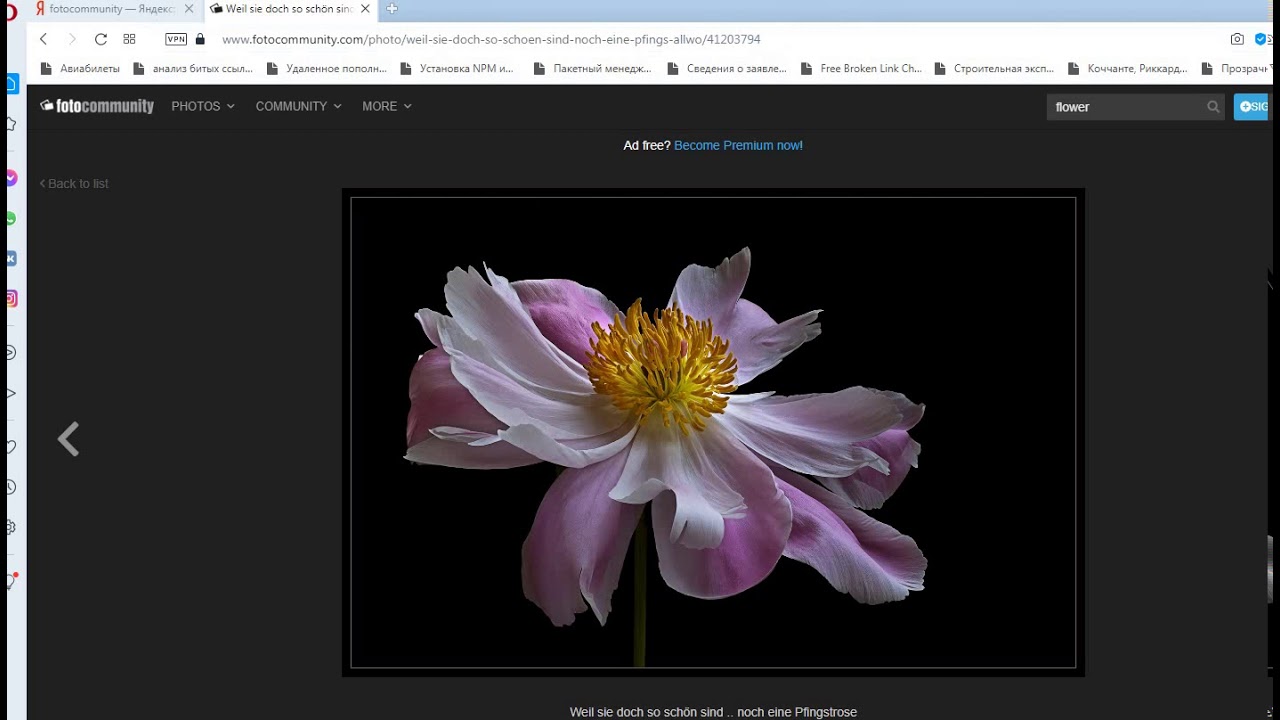Viewport: 1280px width, 720px height.
Task: Close the 'Weil sie doch so schön' tab
Action: coord(366,9)
